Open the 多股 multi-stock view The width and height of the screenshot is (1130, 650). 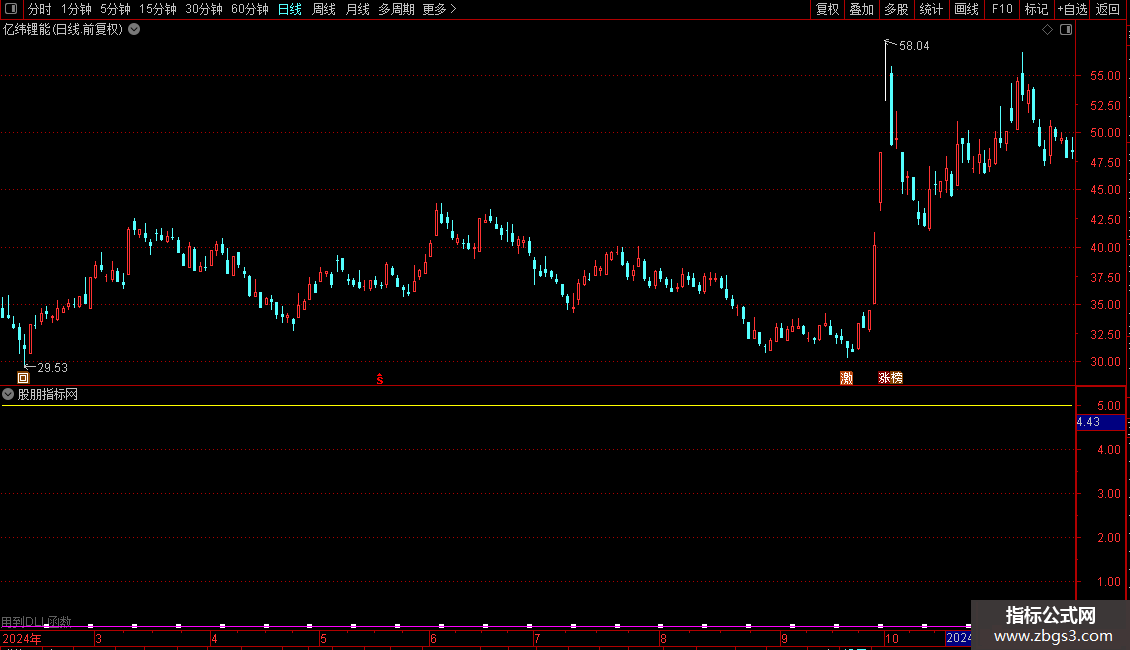[x=896, y=9]
